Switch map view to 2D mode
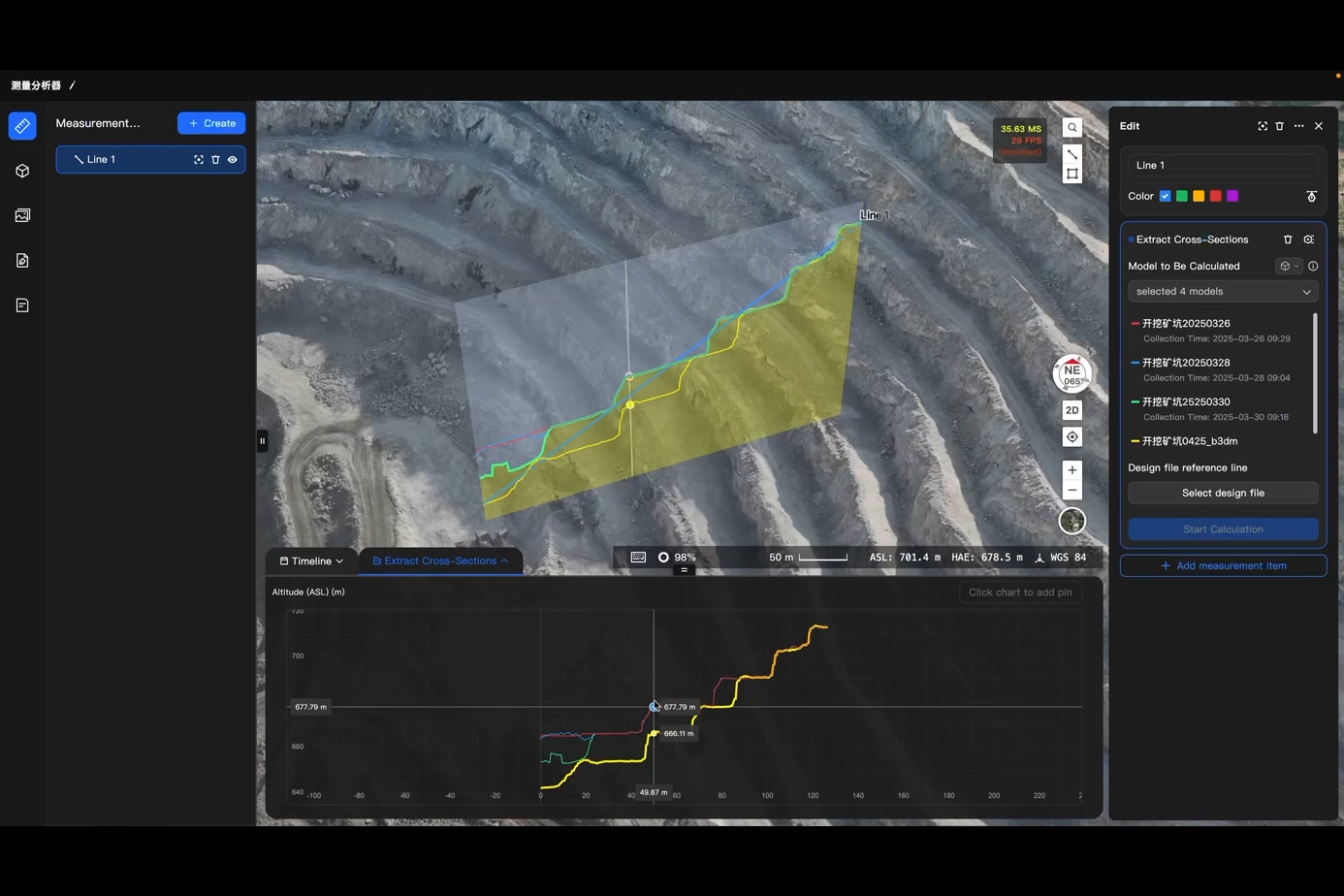The height and width of the screenshot is (896, 1344). pyautogui.click(x=1072, y=410)
